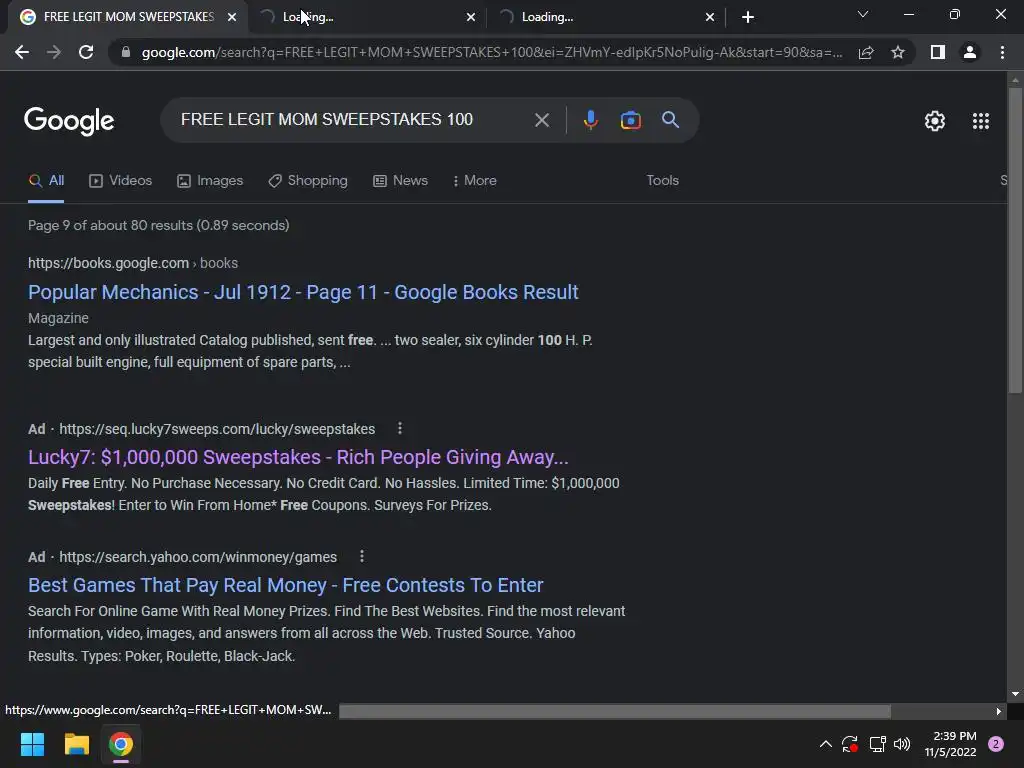Switch to Images results

point(210,180)
